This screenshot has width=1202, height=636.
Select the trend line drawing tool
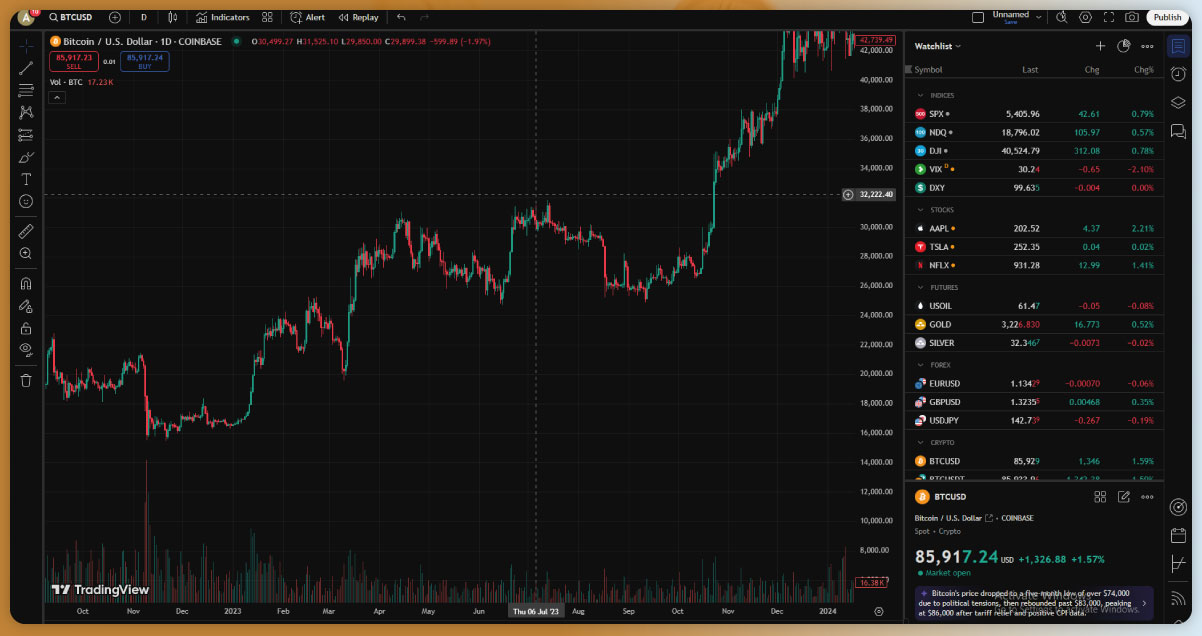tap(26, 68)
